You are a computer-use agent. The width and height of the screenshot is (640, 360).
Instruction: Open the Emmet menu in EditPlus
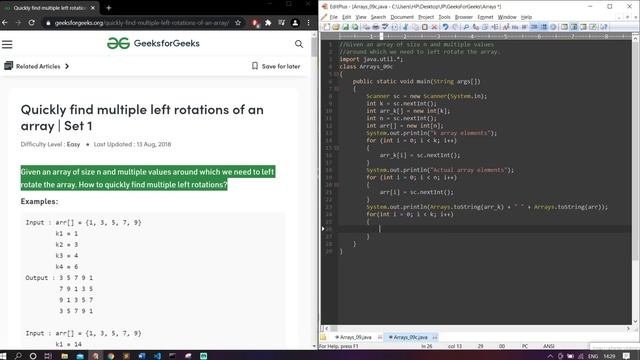(x=485, y=17)
